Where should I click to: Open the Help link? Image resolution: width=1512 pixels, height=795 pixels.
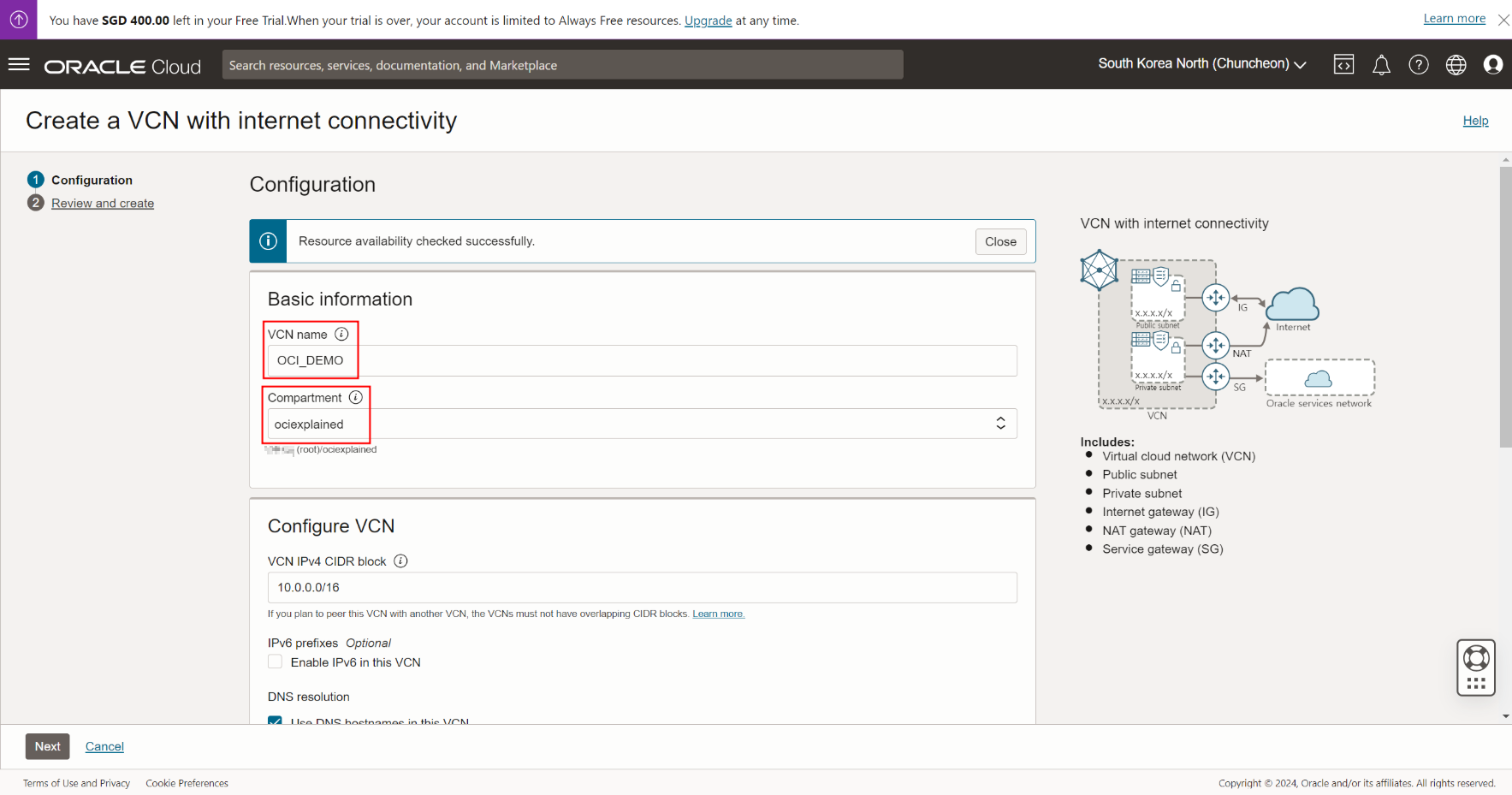1475,121
